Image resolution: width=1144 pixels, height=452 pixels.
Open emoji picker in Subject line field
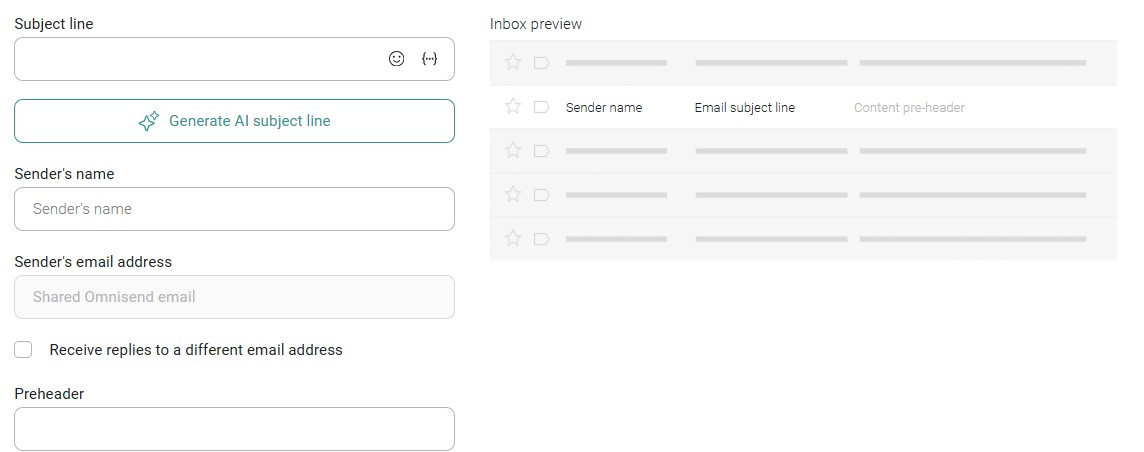point(396,59)
